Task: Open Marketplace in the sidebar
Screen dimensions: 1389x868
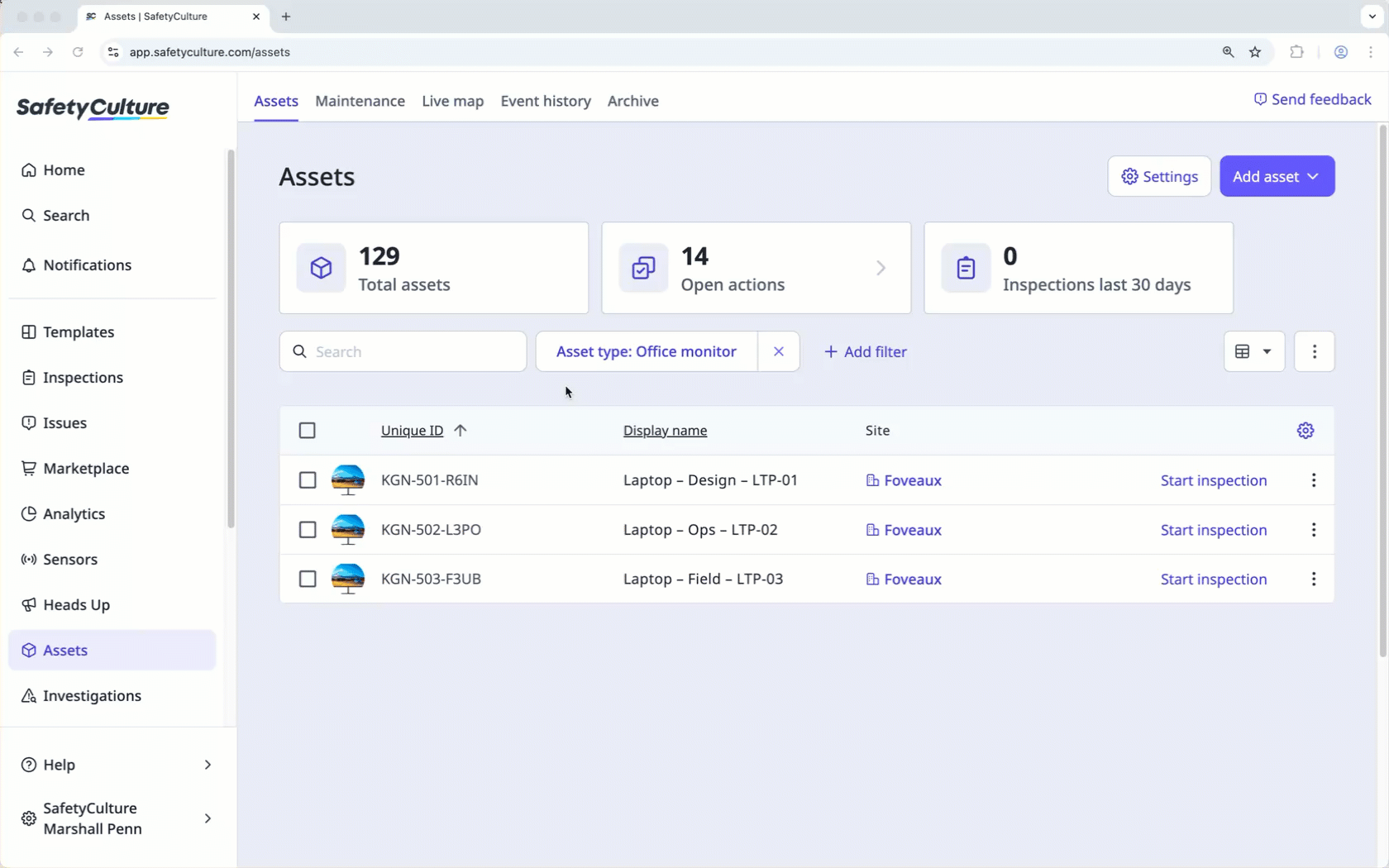Action: [75, 468]
